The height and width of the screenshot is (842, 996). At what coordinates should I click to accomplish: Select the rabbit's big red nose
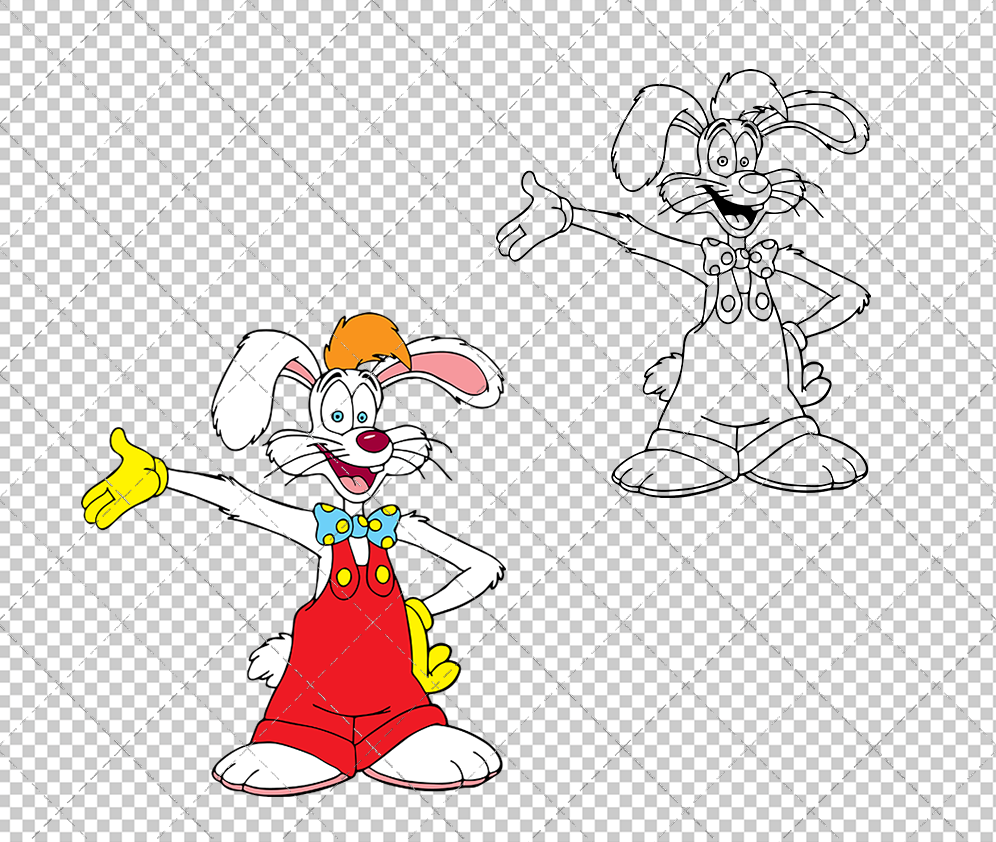[372, 441]
